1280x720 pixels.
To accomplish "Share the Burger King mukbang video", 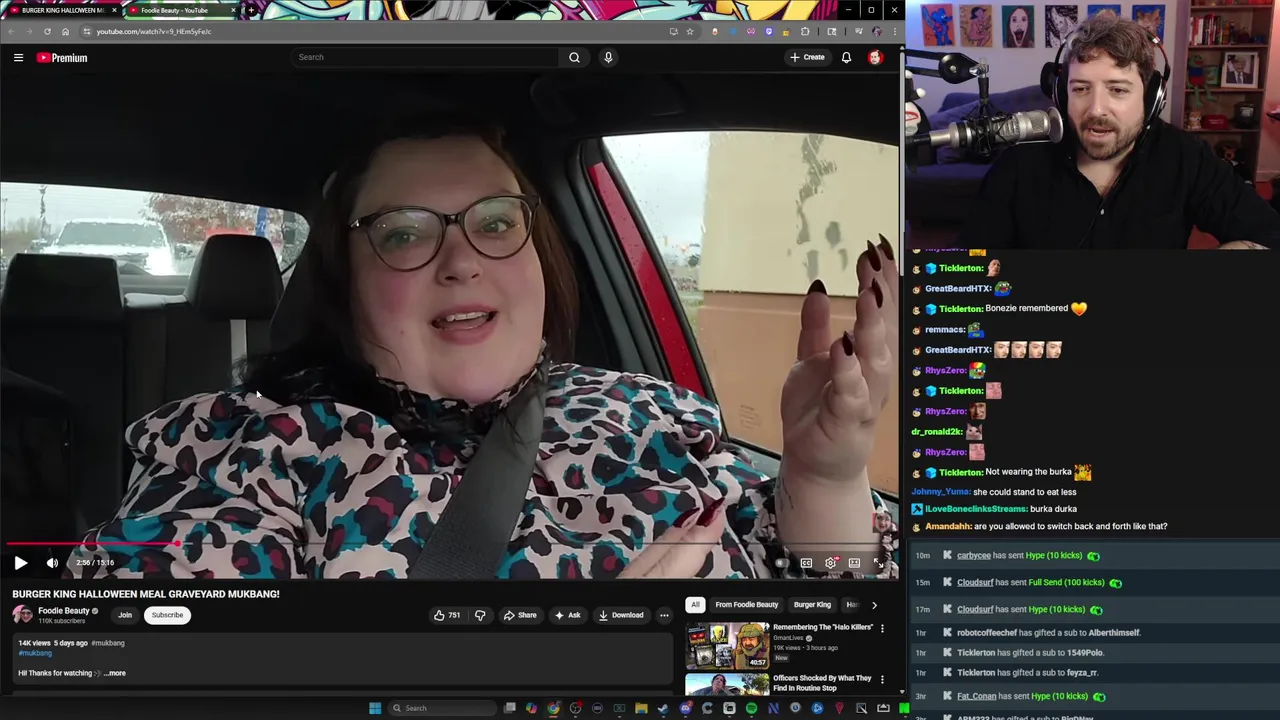I will pyautogui.click(x=520, y=615).
